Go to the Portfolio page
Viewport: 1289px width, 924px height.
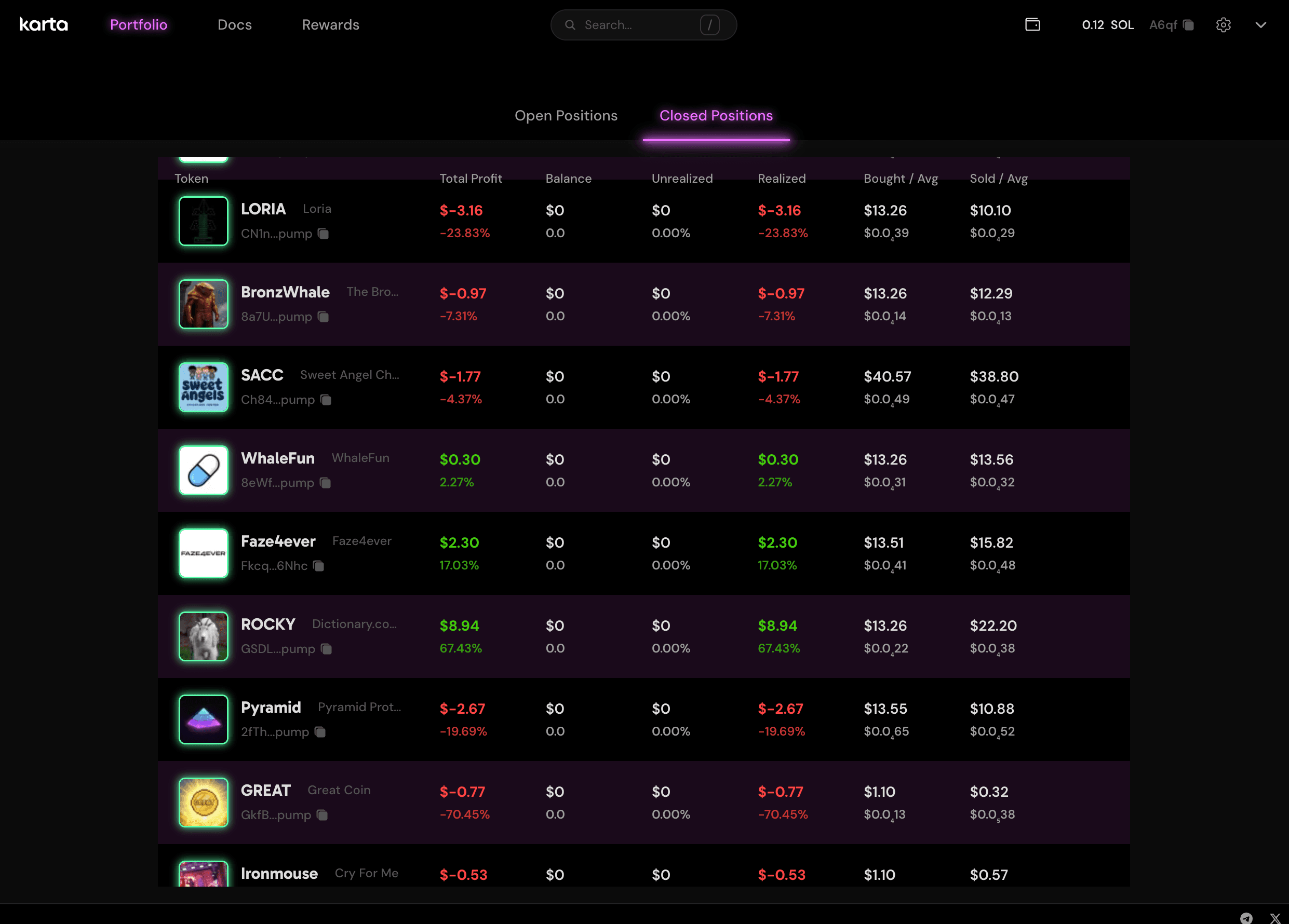click(138, 25)
